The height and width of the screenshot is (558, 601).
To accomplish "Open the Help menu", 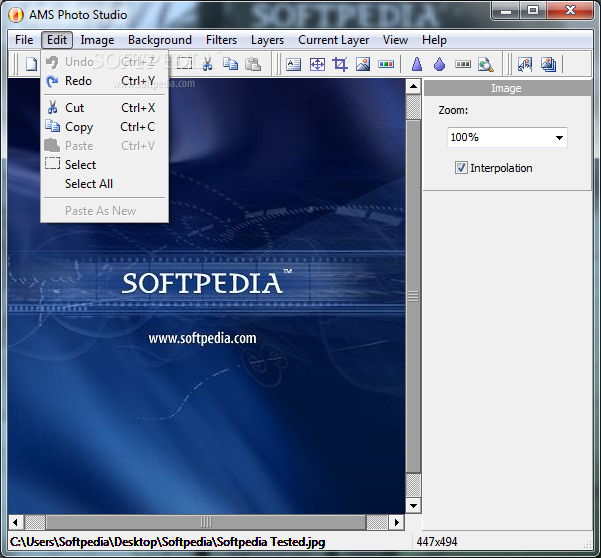I will pyautogui.click(x=434, y=40).
